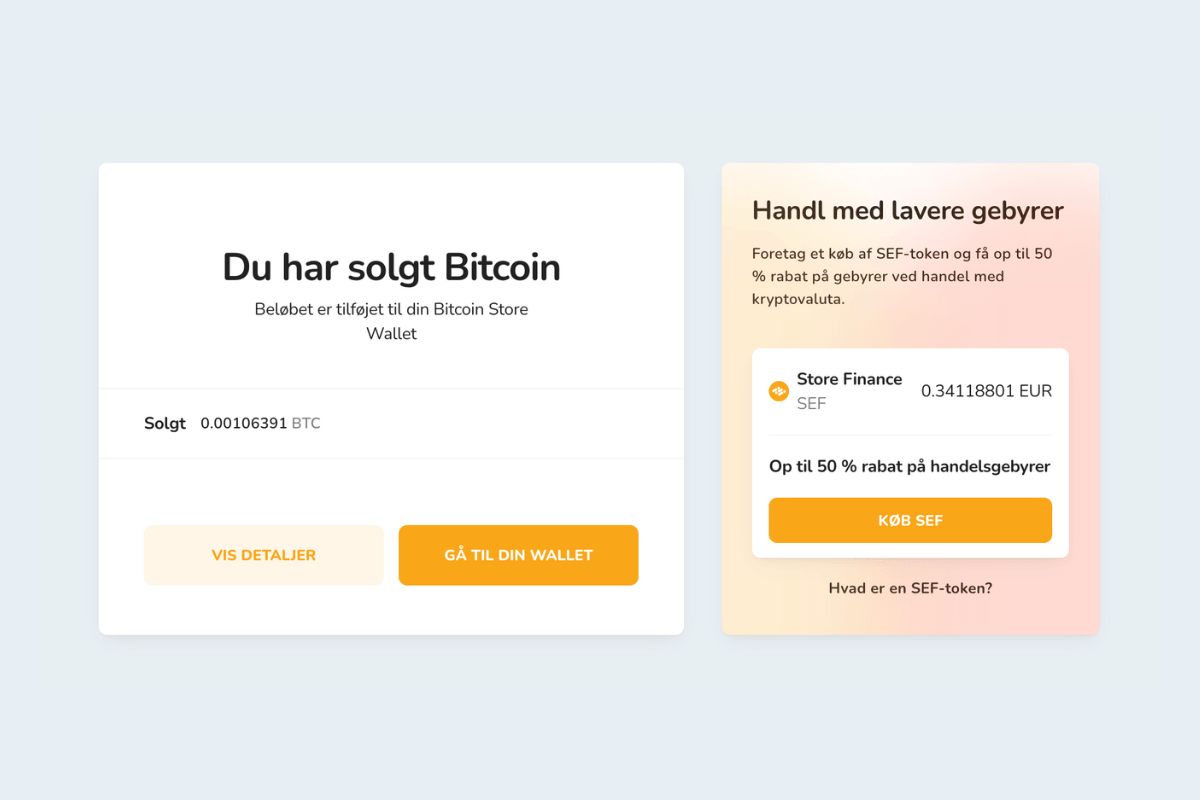Select the BTC currency label

point(306,423)
